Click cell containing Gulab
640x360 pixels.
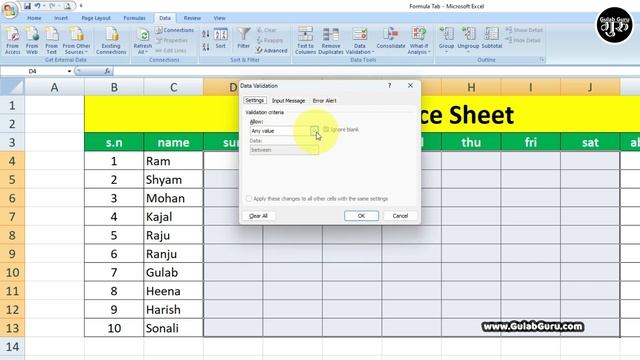(173, 272)
